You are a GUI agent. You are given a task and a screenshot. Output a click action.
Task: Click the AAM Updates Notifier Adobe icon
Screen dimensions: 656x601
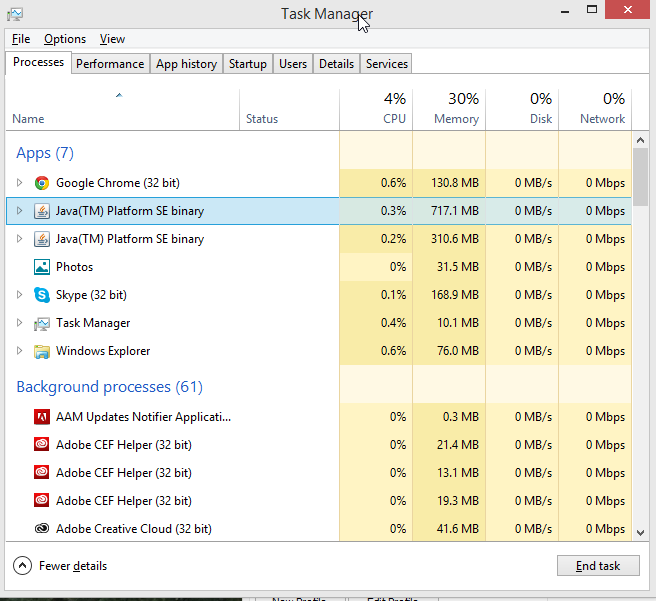click(41, 417)
